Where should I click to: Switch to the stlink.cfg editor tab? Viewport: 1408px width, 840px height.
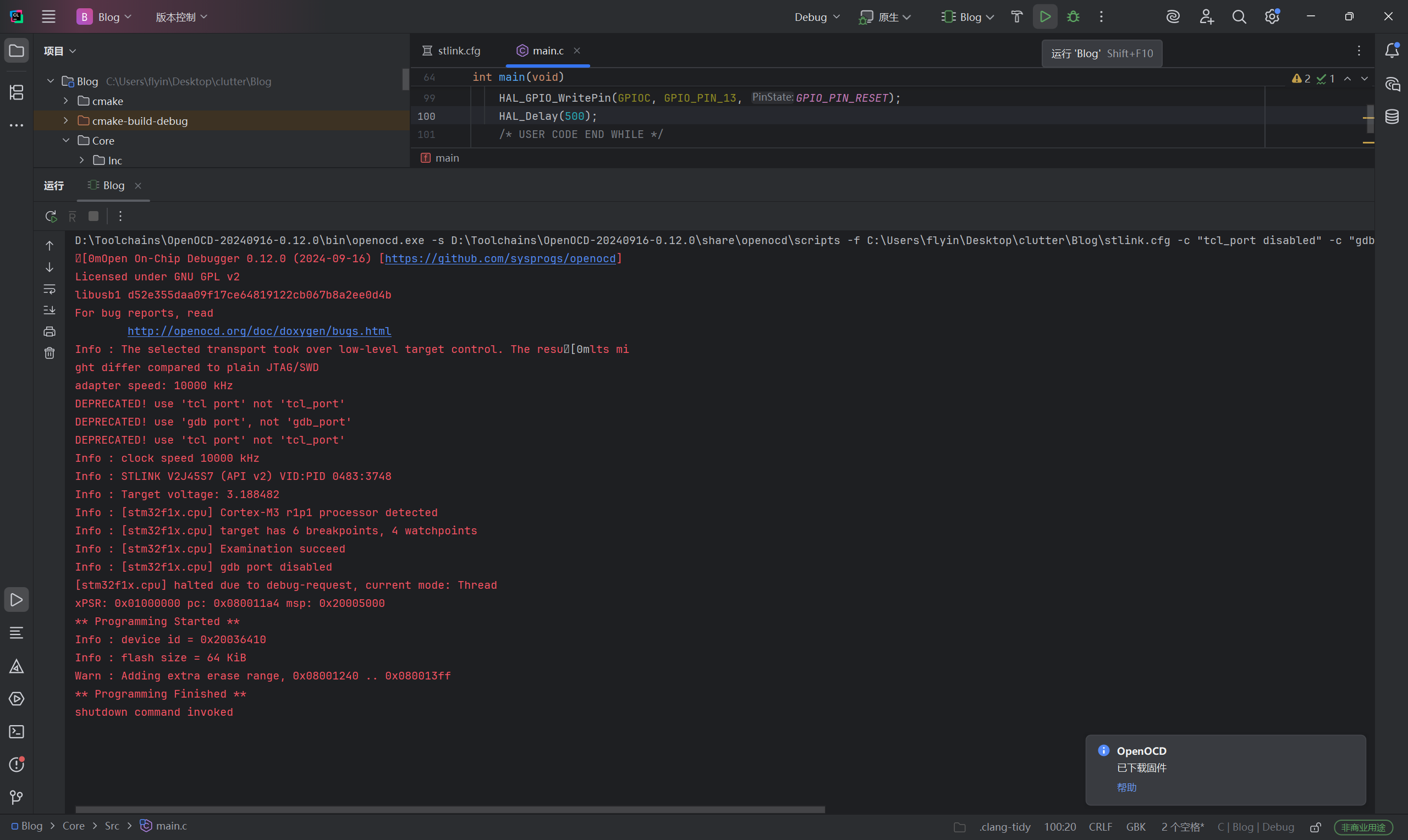(458, 51)
